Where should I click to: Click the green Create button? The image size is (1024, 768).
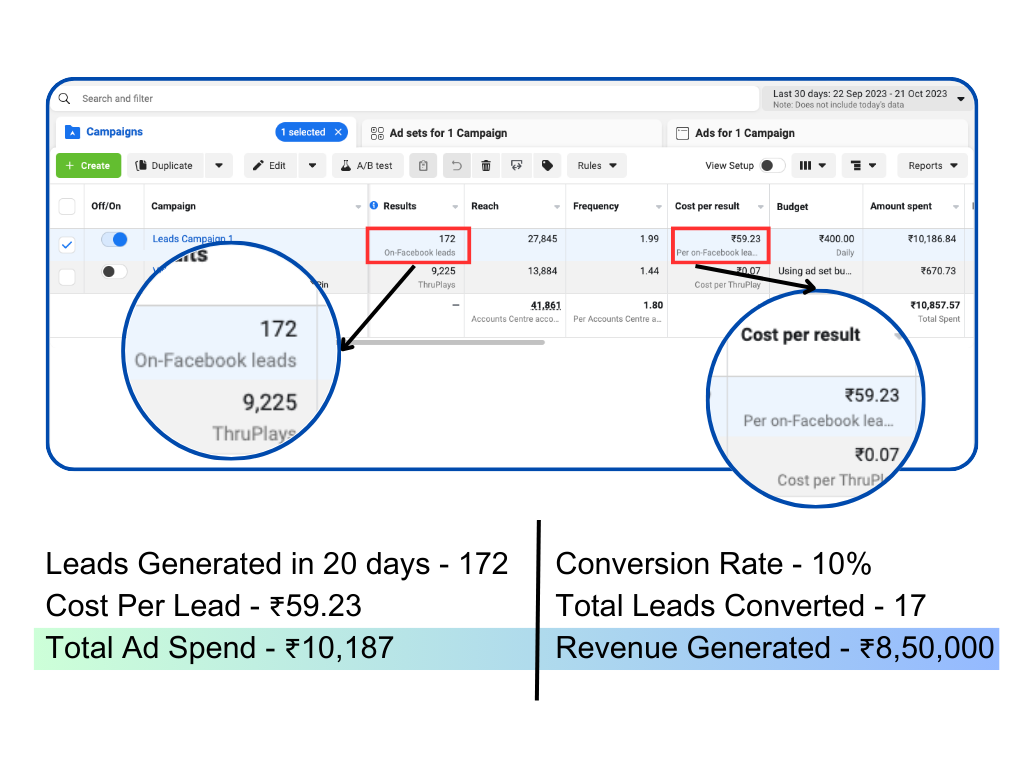pyautogui.click(x=87, y=166)
